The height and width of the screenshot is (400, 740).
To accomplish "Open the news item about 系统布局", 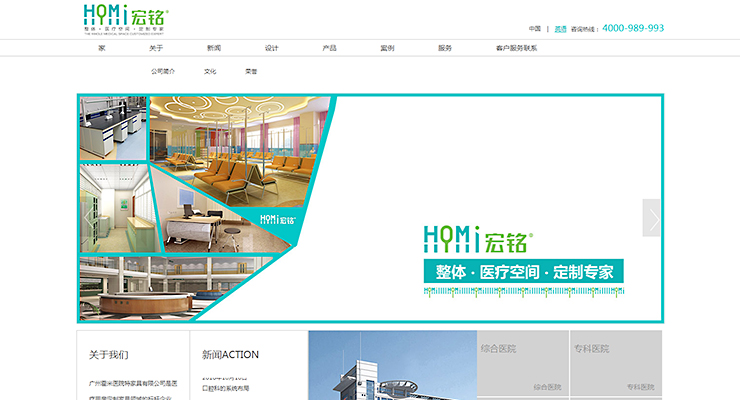I will point(226,389).
